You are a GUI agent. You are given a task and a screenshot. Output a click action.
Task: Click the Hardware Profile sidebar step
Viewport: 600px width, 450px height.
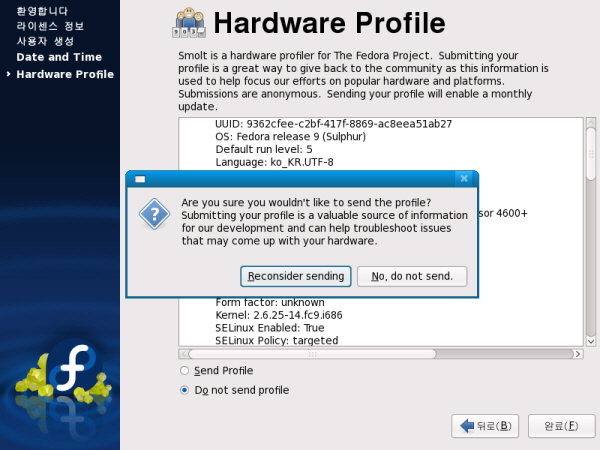point(65,74)
